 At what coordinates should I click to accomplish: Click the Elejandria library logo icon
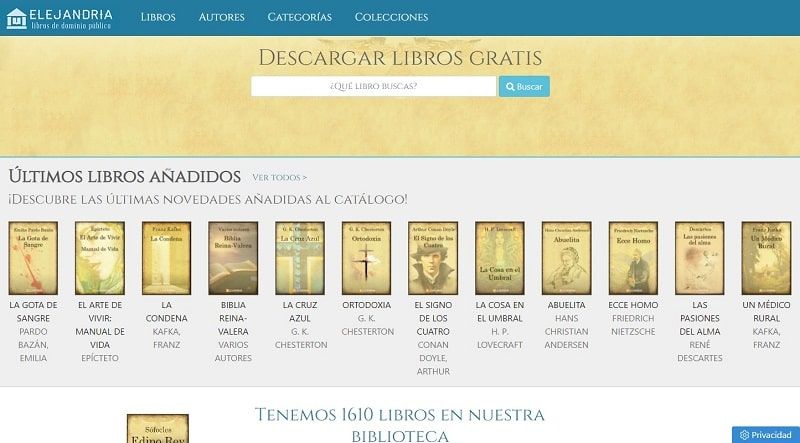click(16, 19)
